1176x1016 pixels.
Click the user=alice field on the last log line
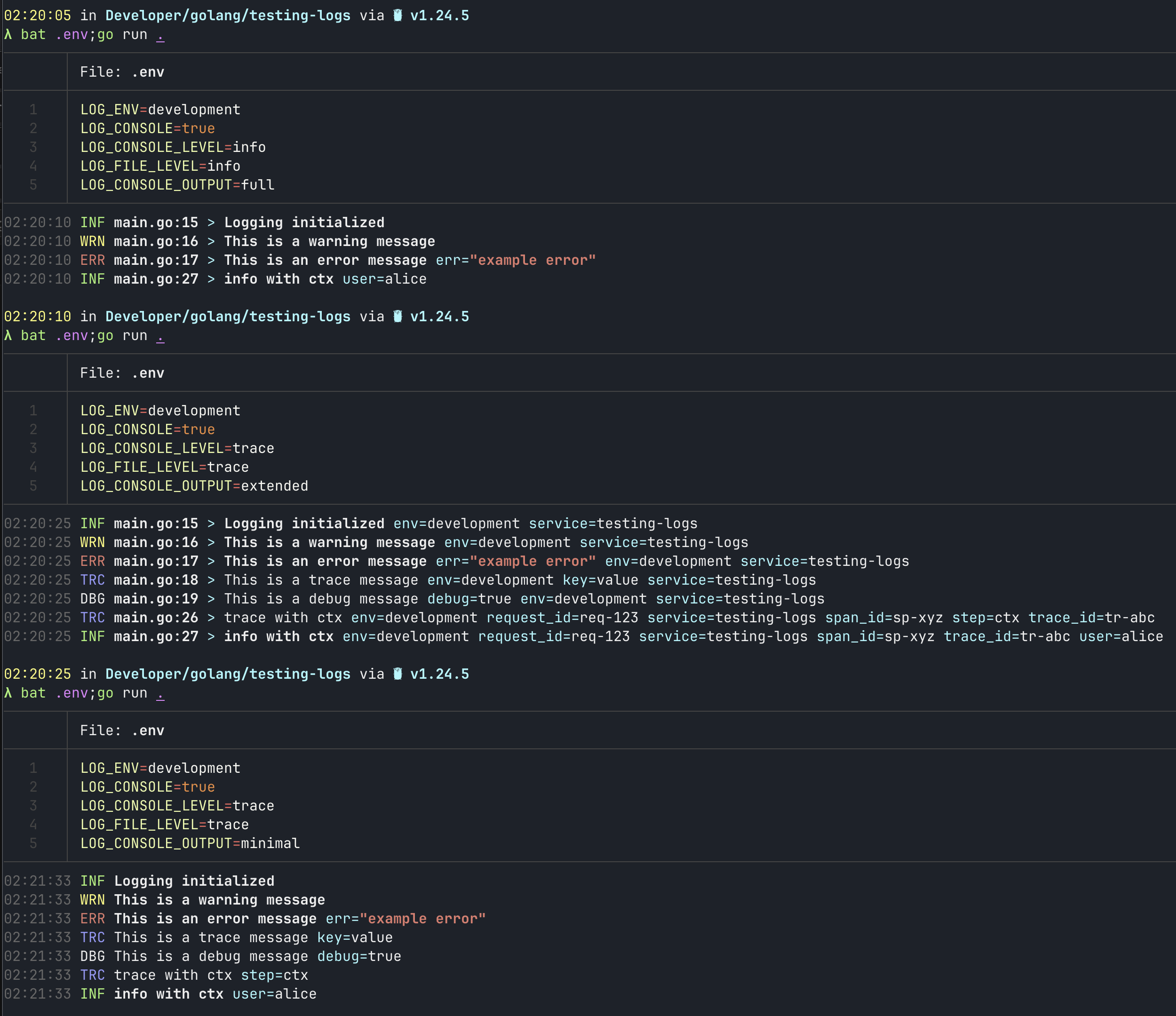pyautogui.click(x=274, y=994)
